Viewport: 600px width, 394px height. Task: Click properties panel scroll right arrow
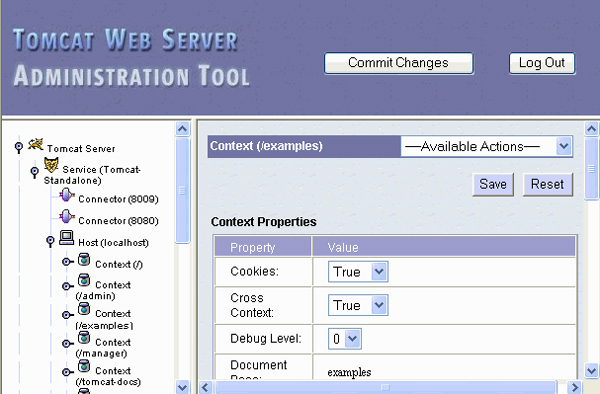(x=575, y=387)
